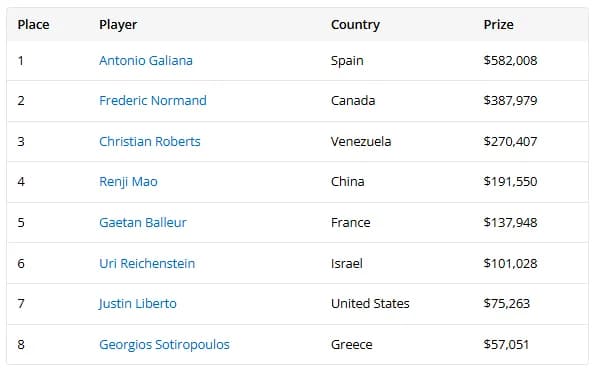This screenshot has width=595, height=373.
Task: Select the United States cell
Action: pyautogui.click(x=370, y=304)
